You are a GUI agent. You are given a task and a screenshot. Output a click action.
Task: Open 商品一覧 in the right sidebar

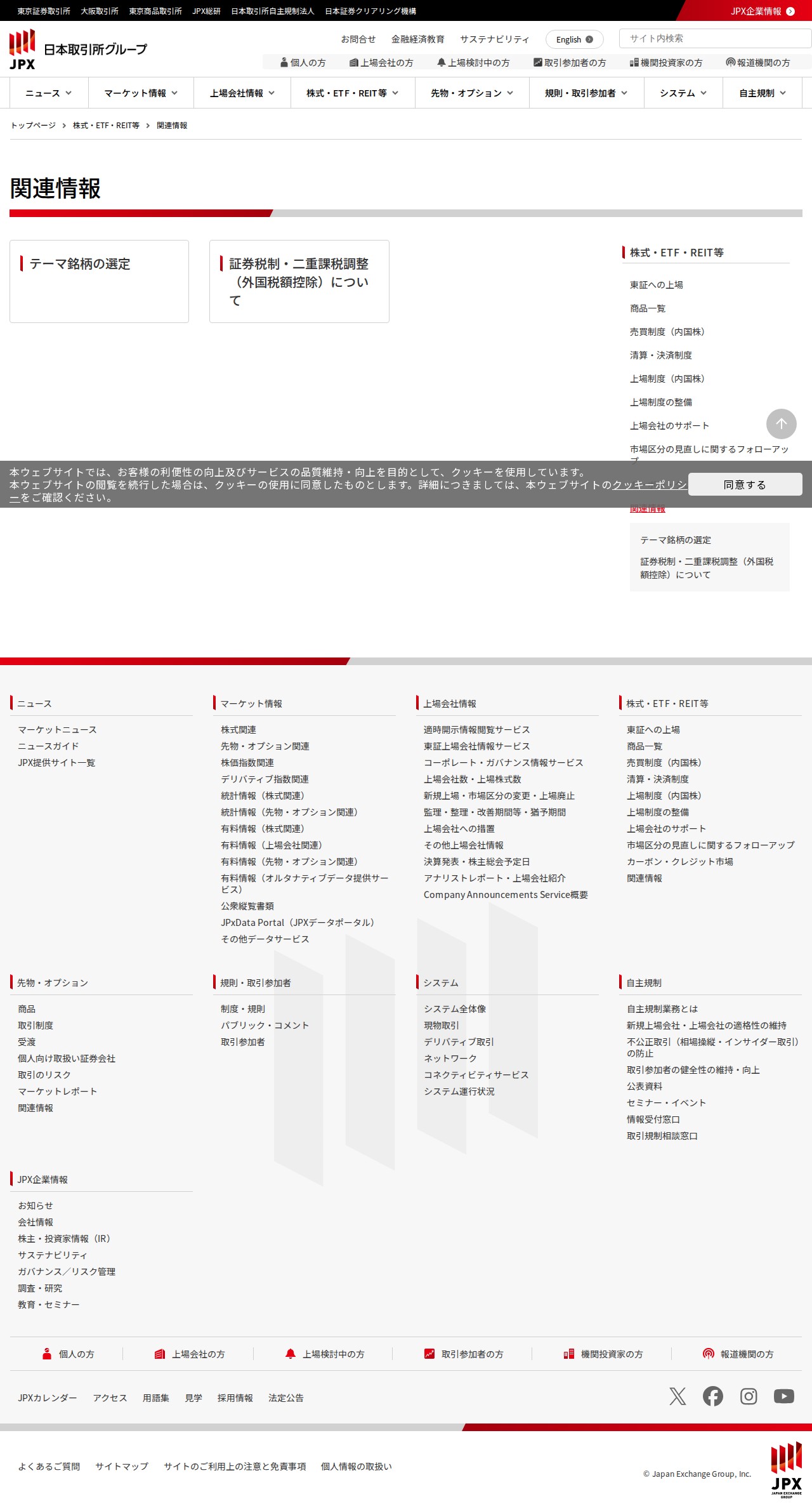[648, 308]
